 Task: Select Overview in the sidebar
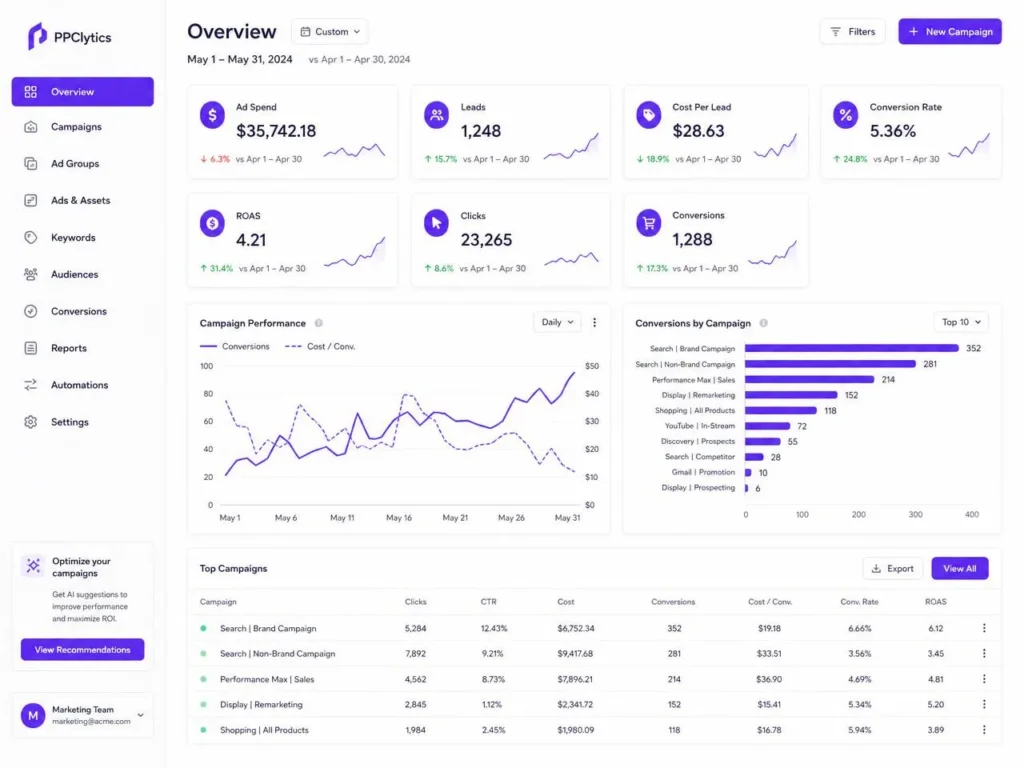pos(83,91)
